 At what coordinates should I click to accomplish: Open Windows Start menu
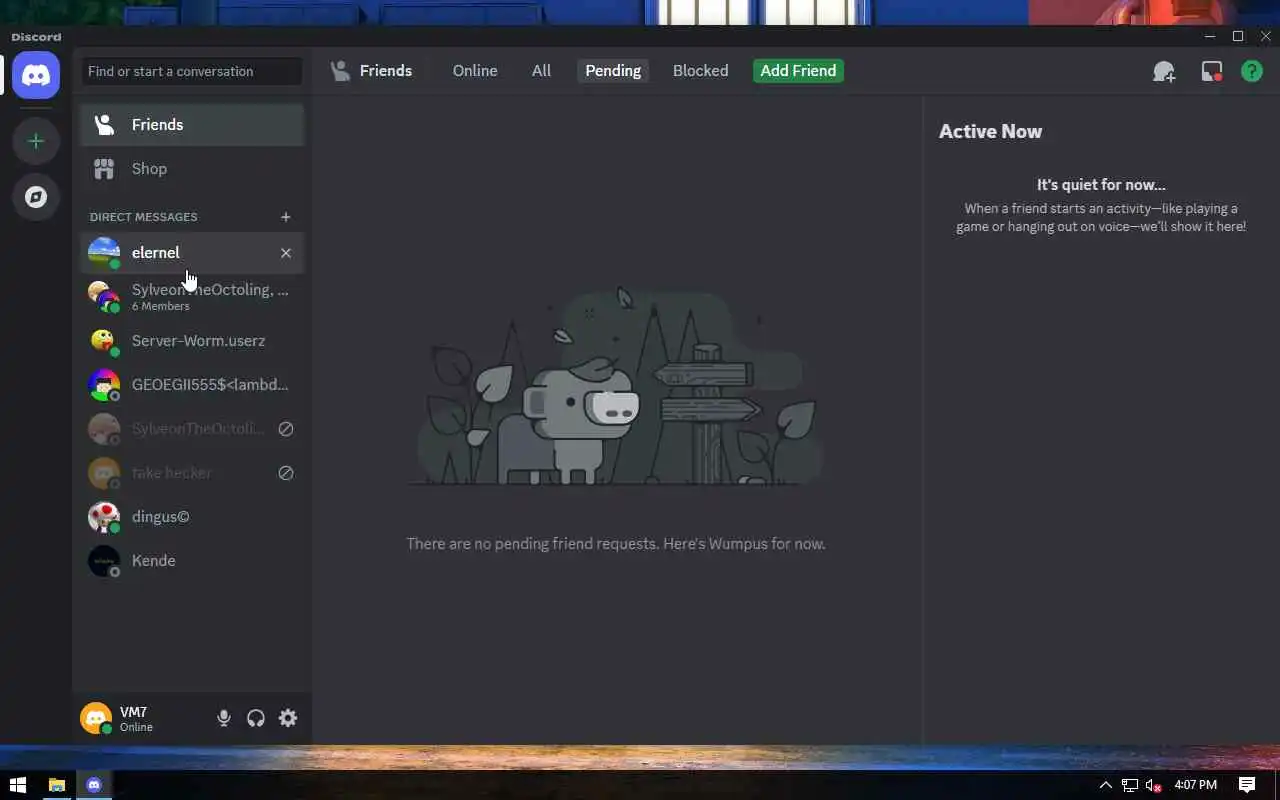[17, 785]
